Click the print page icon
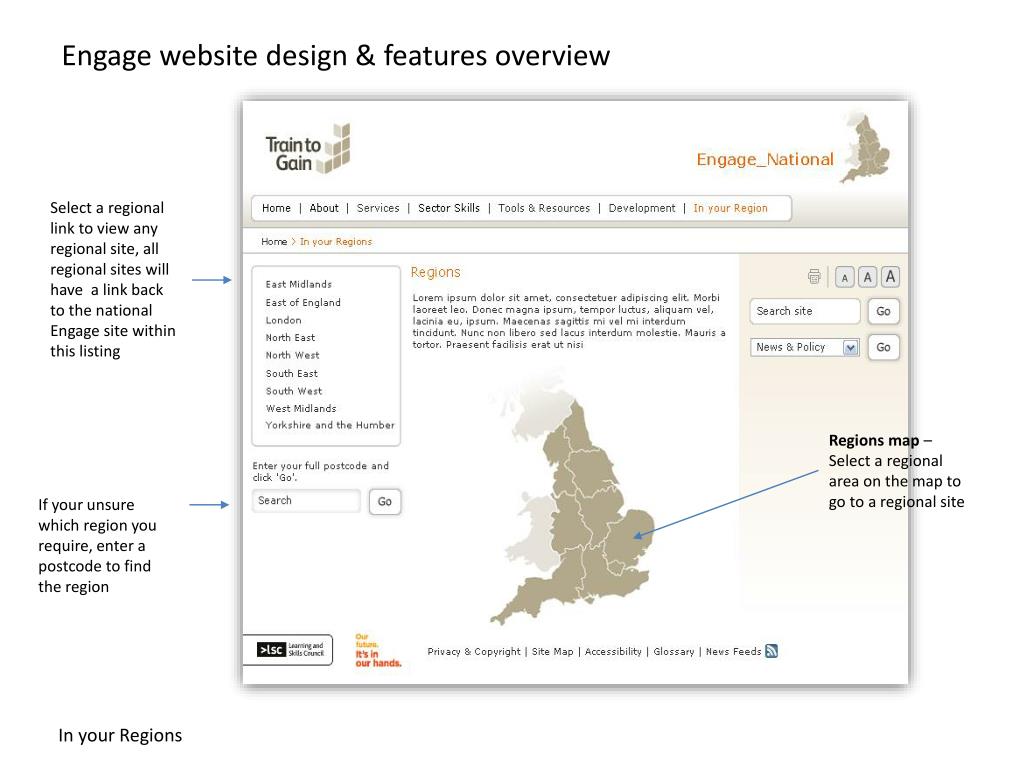This screenshot has height=768, width=1024. click(x=814, y=277)
